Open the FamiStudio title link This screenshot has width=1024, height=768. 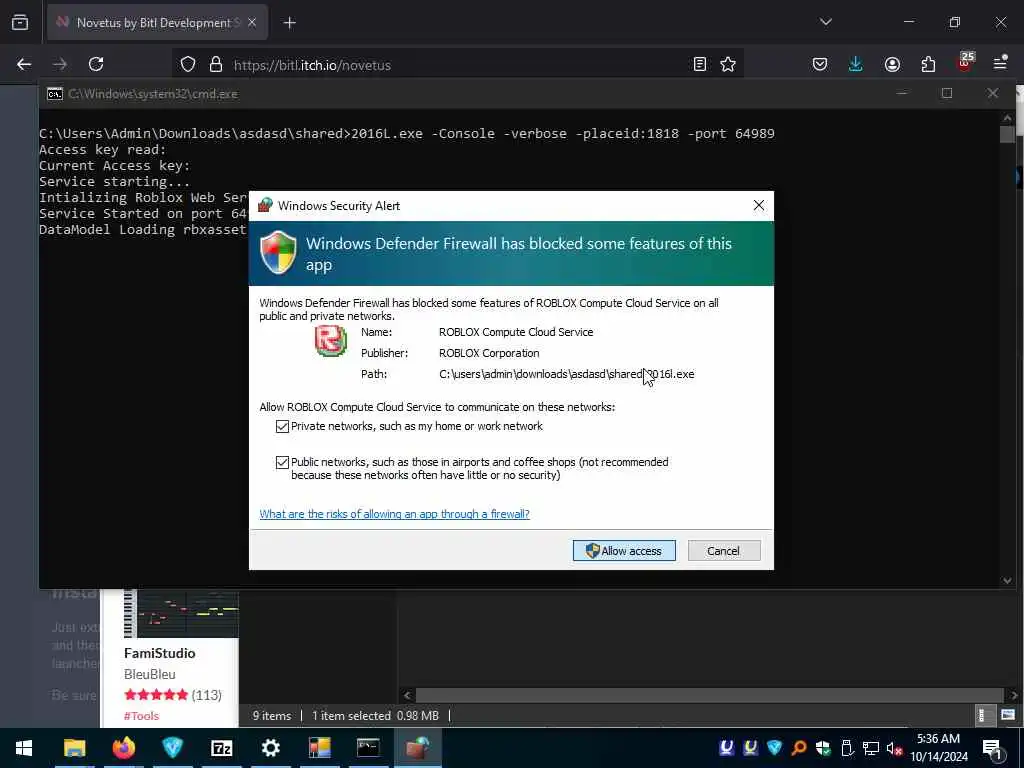(159, 653)
